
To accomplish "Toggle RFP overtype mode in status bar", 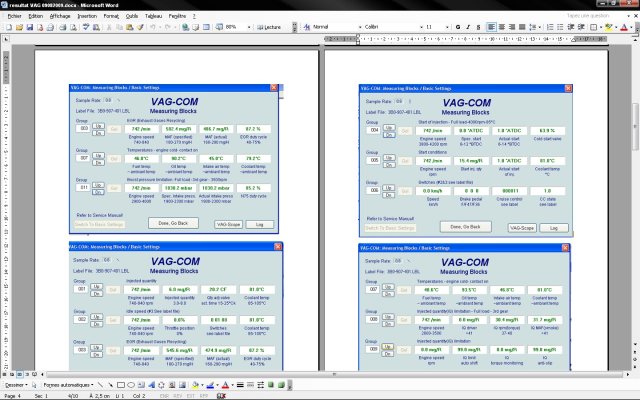I will click(203, 396).
